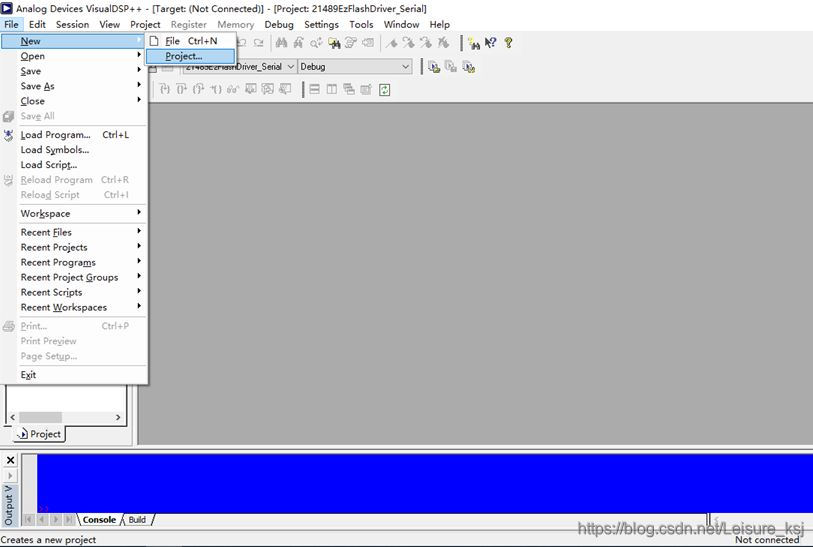The width and height of the screenshot is (813, 547).
Task: Open the Settings menu
Action: point(321,24)
